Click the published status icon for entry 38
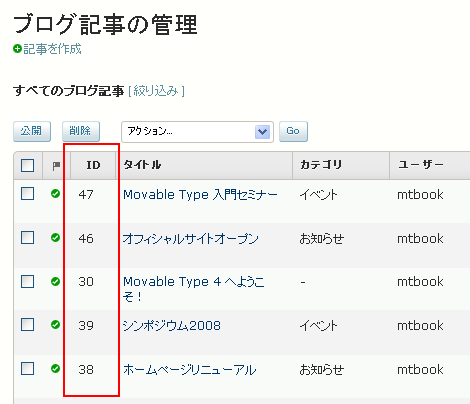Screen dimensions: 470x404 coord(55,369)
